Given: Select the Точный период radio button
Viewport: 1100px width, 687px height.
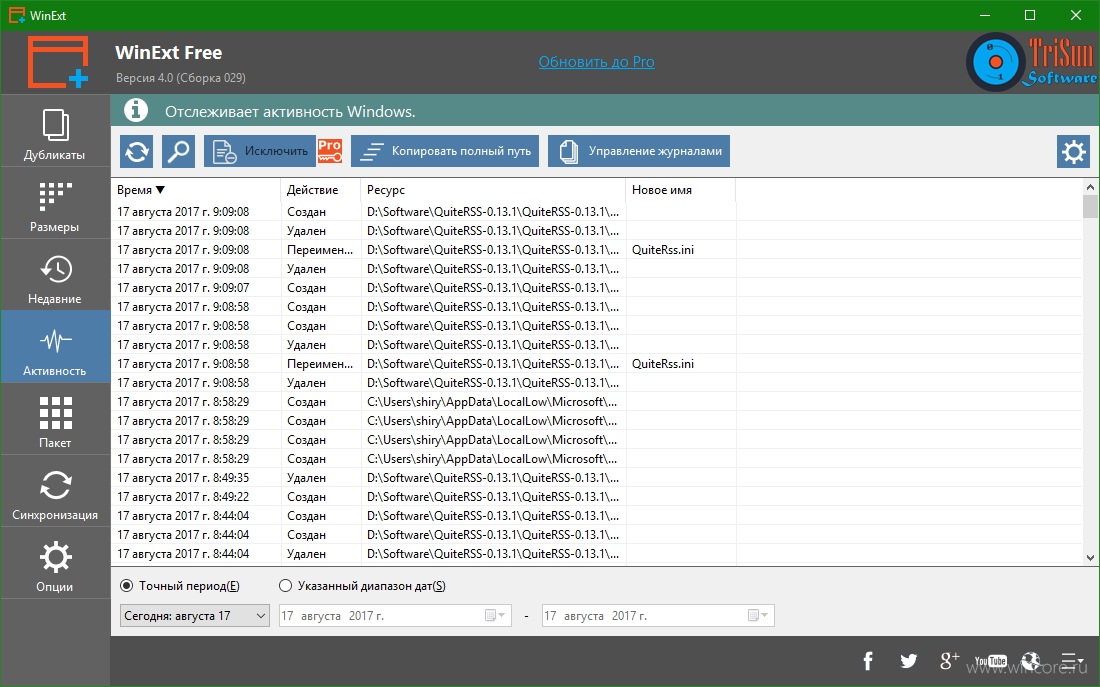Looking at the screenshot, I should pos(127,585).
